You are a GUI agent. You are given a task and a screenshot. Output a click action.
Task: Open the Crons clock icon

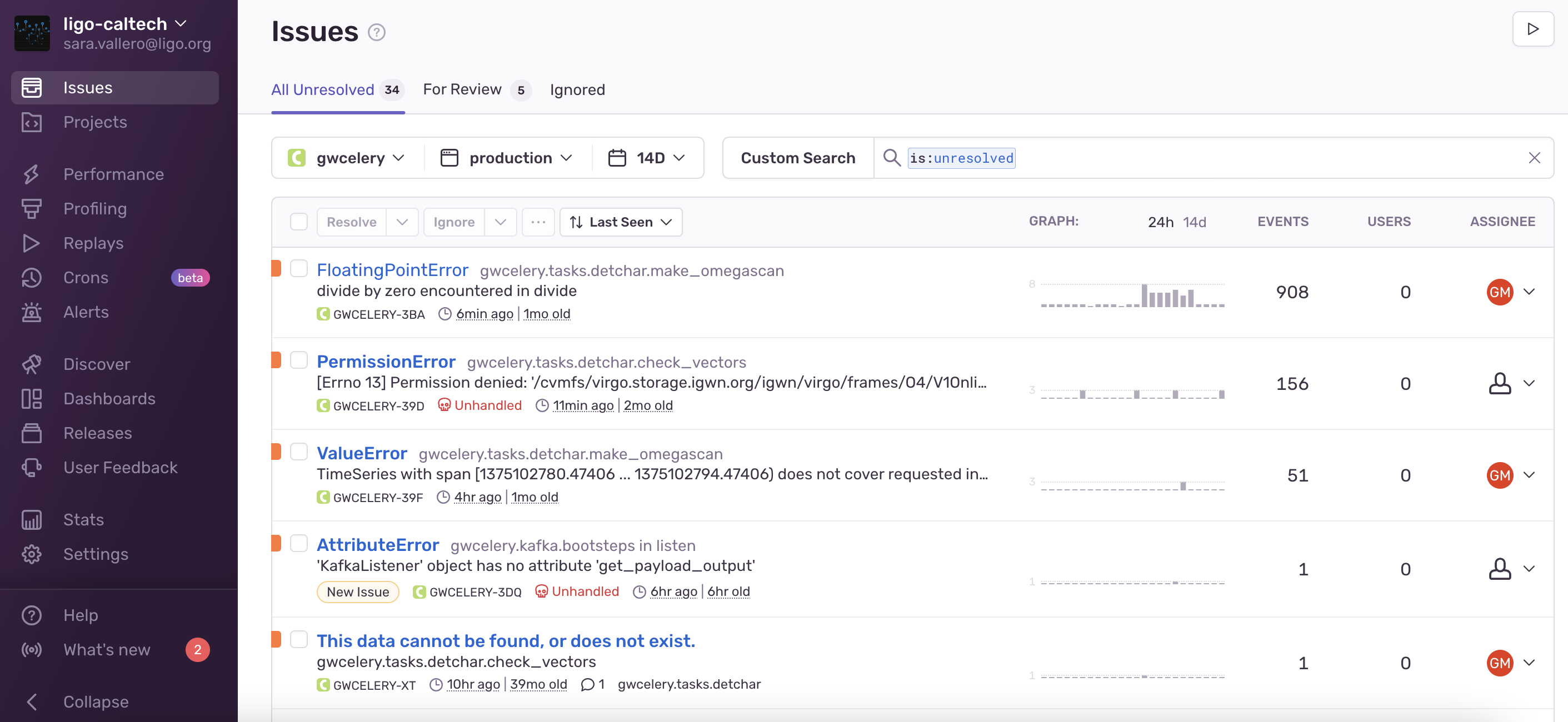pyautogui.click(x=32, y=277)
